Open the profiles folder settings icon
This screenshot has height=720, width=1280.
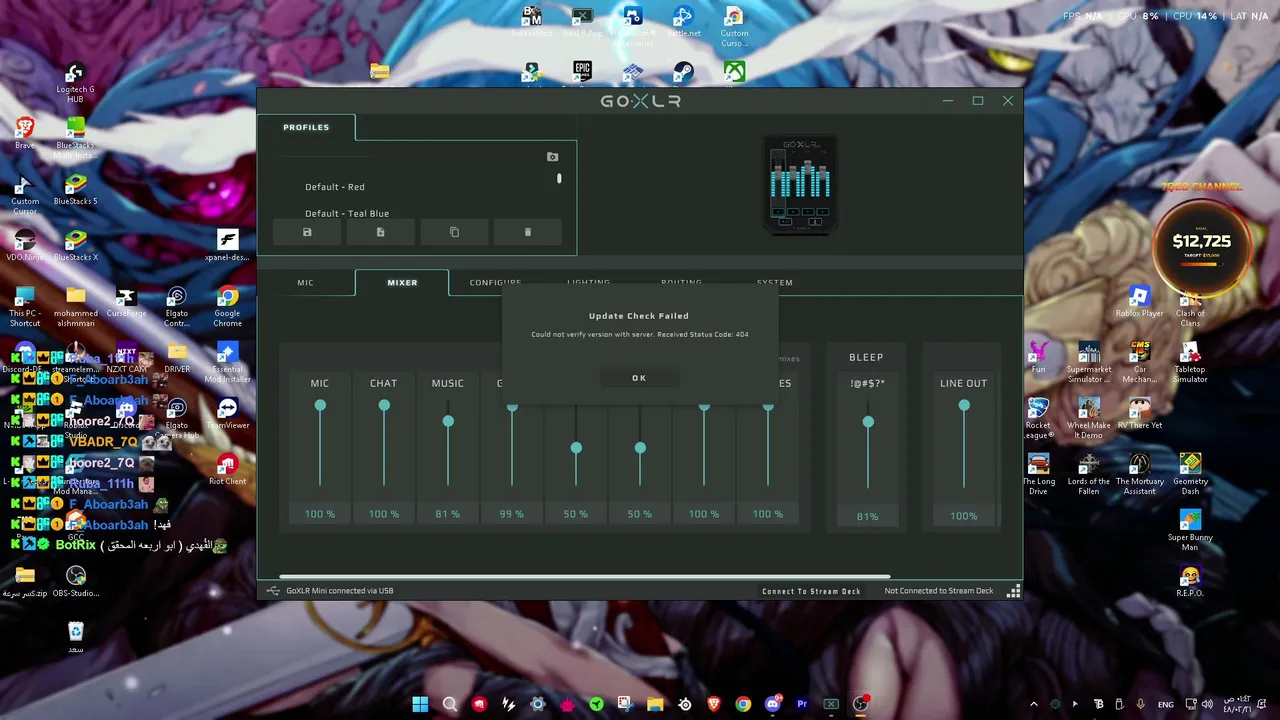click(552, 157)
